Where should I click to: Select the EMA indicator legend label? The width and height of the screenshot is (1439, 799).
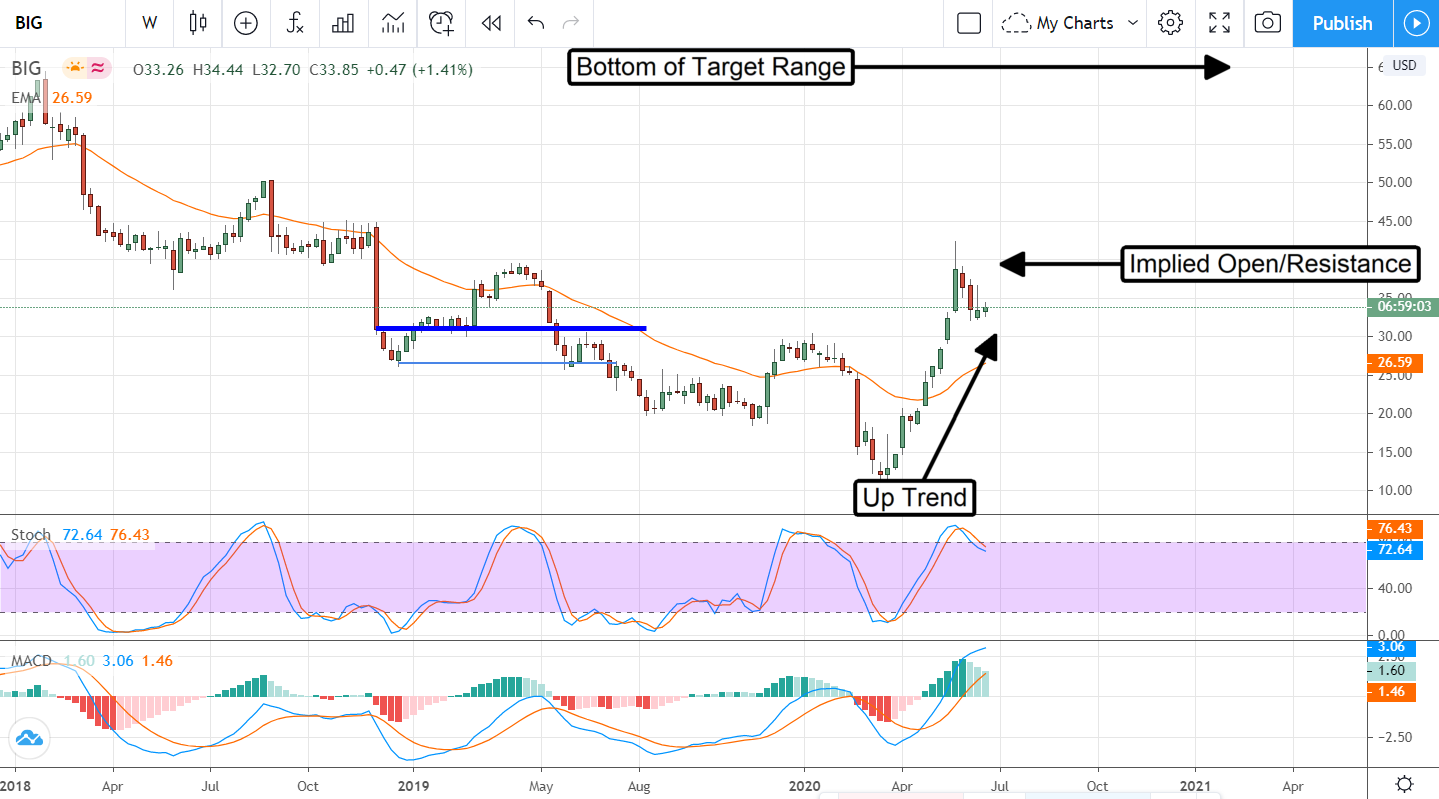[24, 97]
